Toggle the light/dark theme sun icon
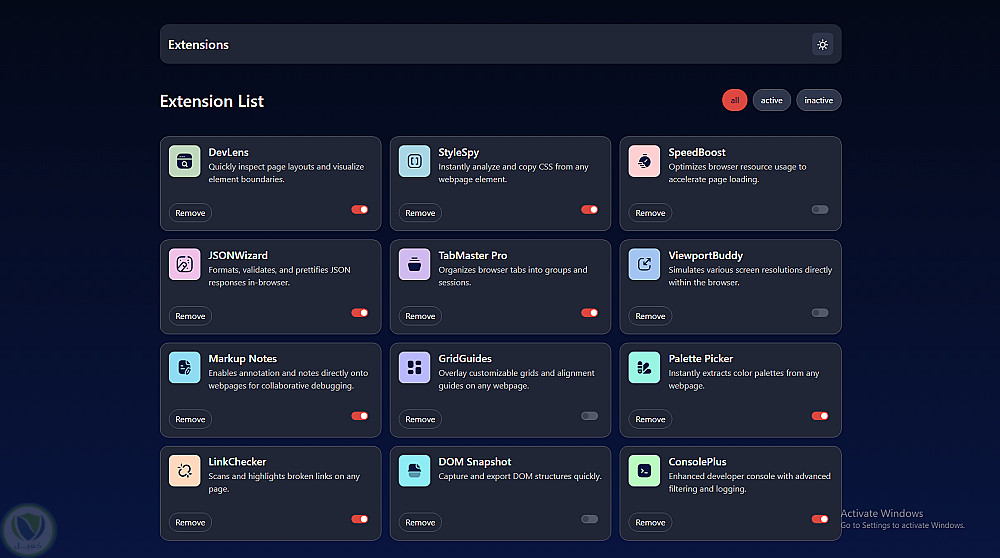This screenshot has height=558, width=1000. click(x=822, y=45)
